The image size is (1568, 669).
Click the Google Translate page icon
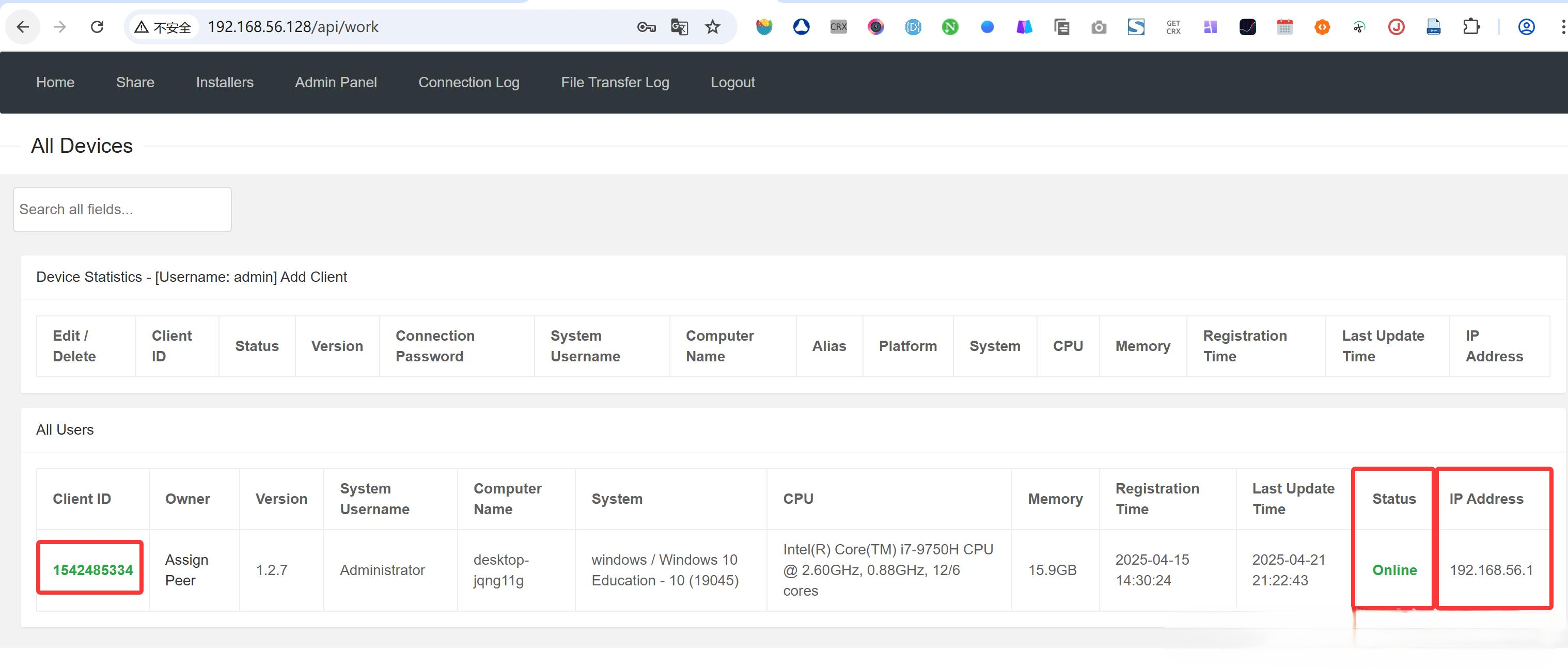679,27
